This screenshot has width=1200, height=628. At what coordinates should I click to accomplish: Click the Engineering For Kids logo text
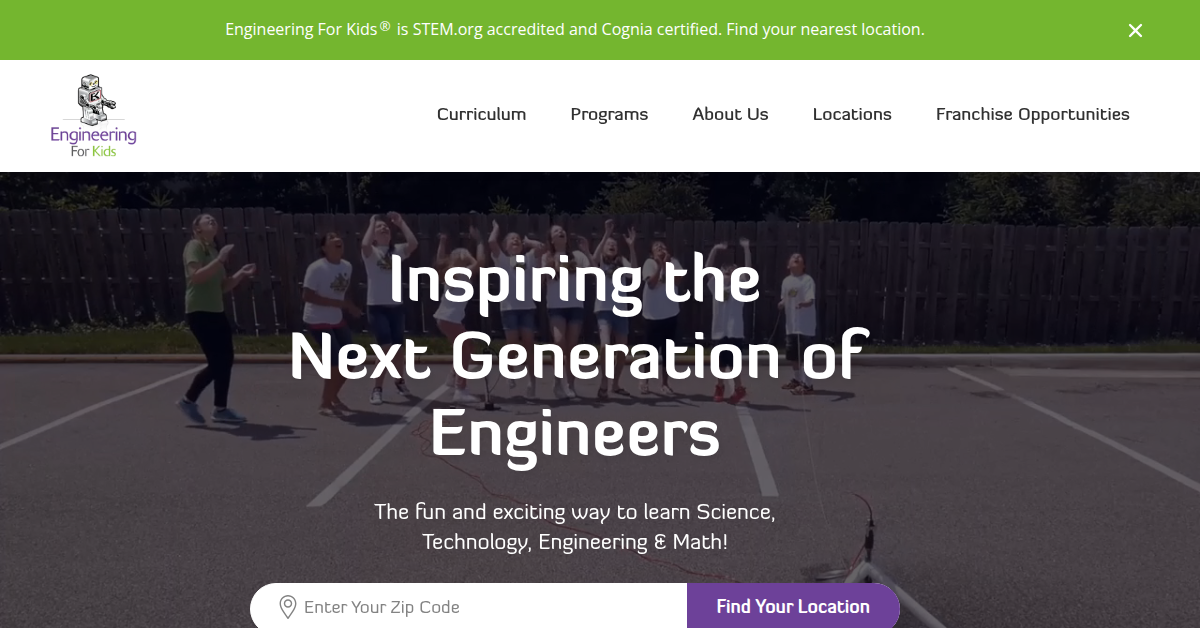tap(93, 141)
